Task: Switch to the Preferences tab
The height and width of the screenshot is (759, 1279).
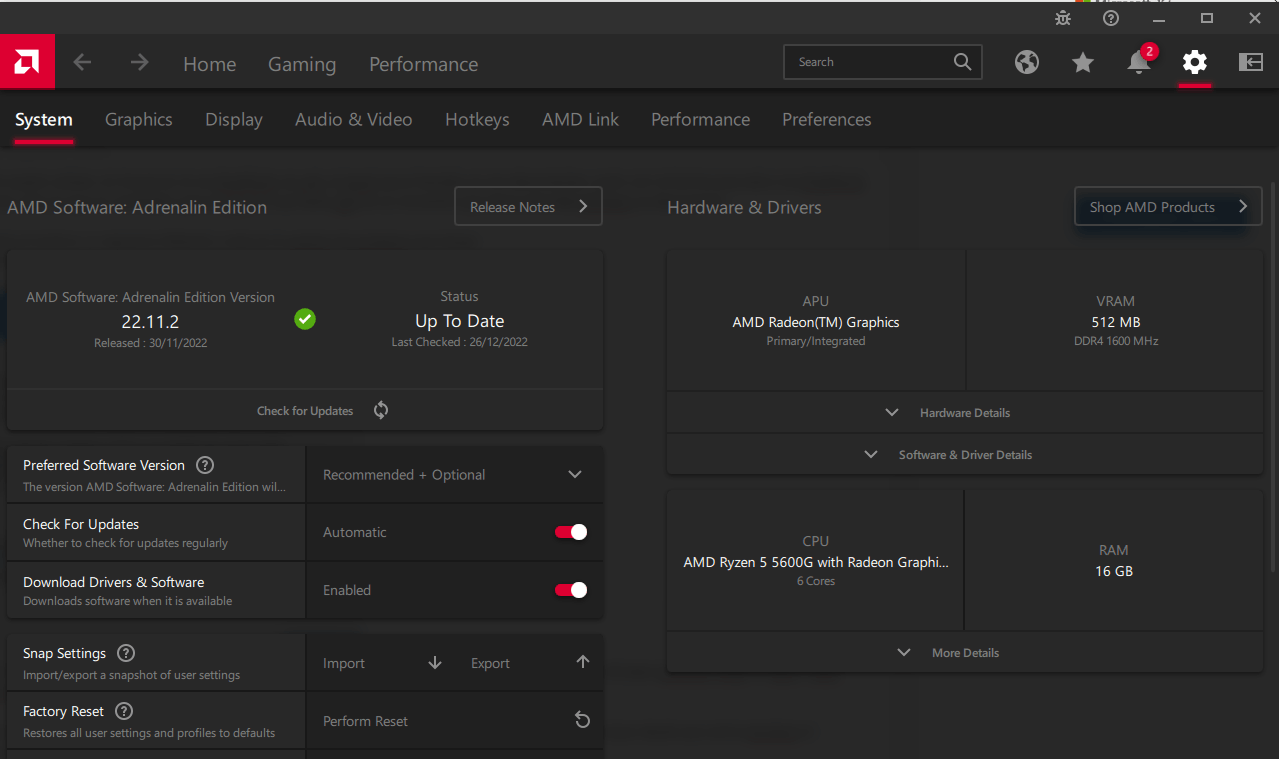Action: (x=827, y=120)
